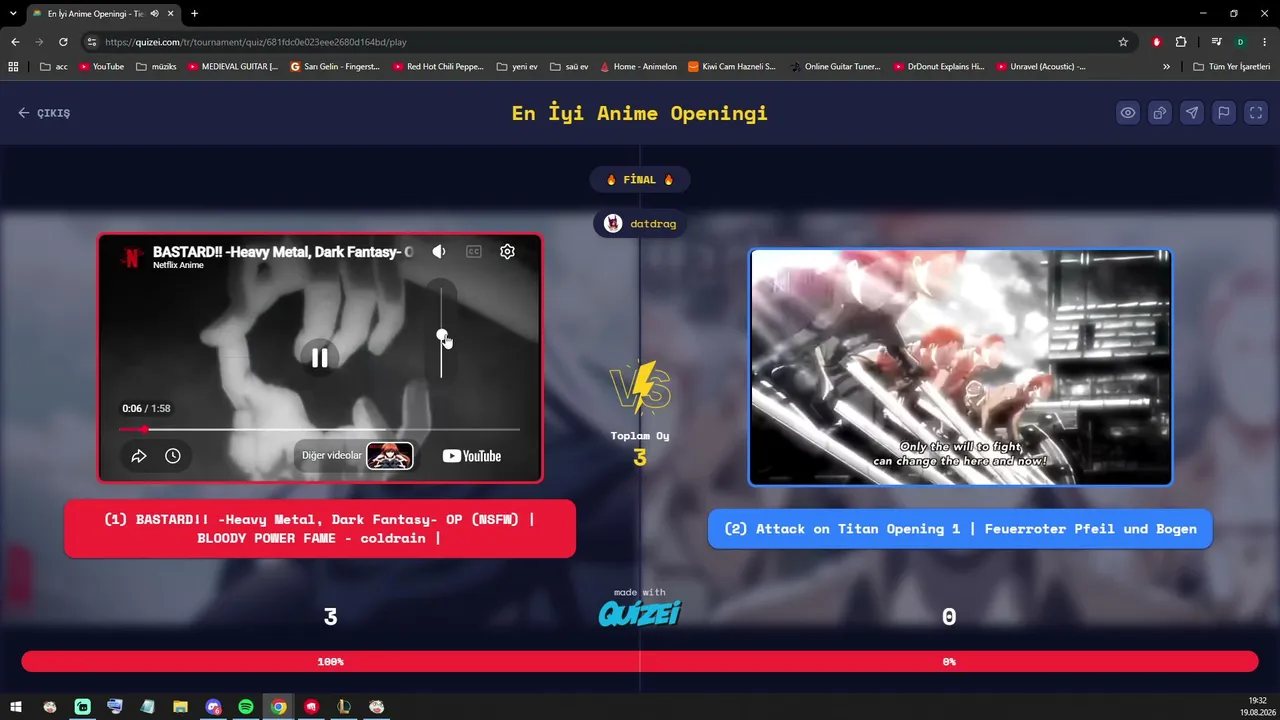Open Discord from the taskbar

(x=213, y=707)
